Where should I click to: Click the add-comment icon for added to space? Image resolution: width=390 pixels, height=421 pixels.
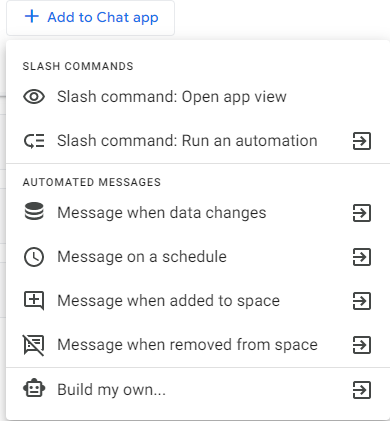[x=34, y=301]
